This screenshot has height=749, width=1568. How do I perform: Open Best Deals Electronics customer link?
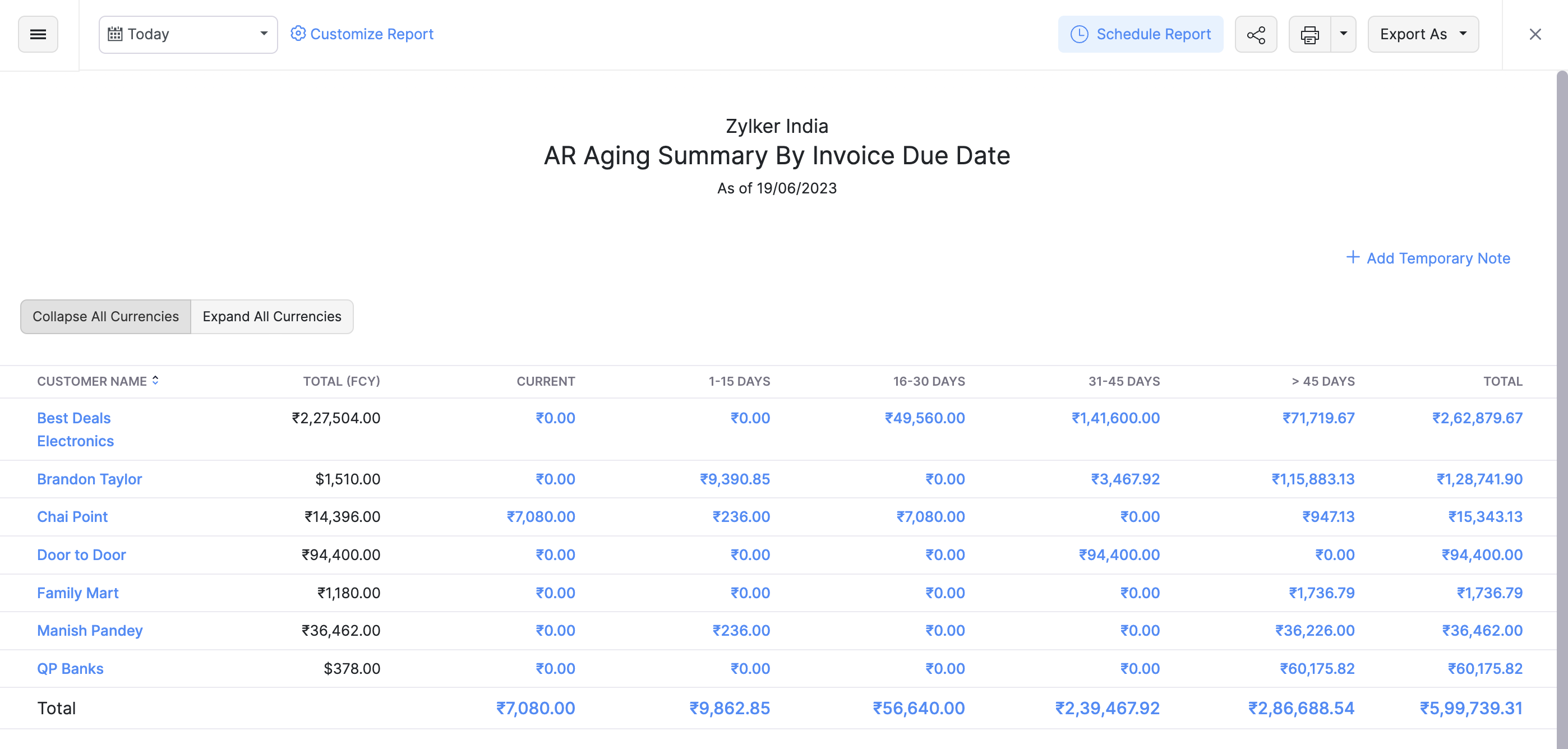pyautogui.click(x=74, y=428)
